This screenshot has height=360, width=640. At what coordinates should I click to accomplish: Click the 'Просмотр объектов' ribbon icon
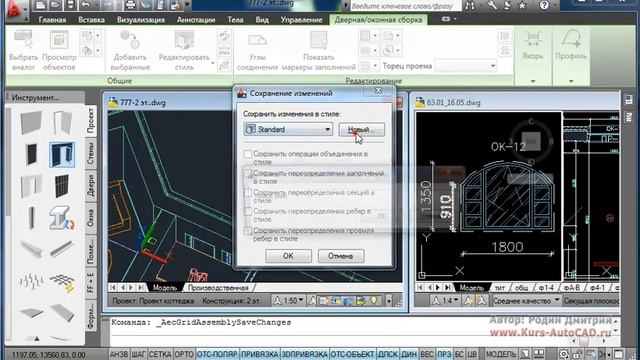59,40
